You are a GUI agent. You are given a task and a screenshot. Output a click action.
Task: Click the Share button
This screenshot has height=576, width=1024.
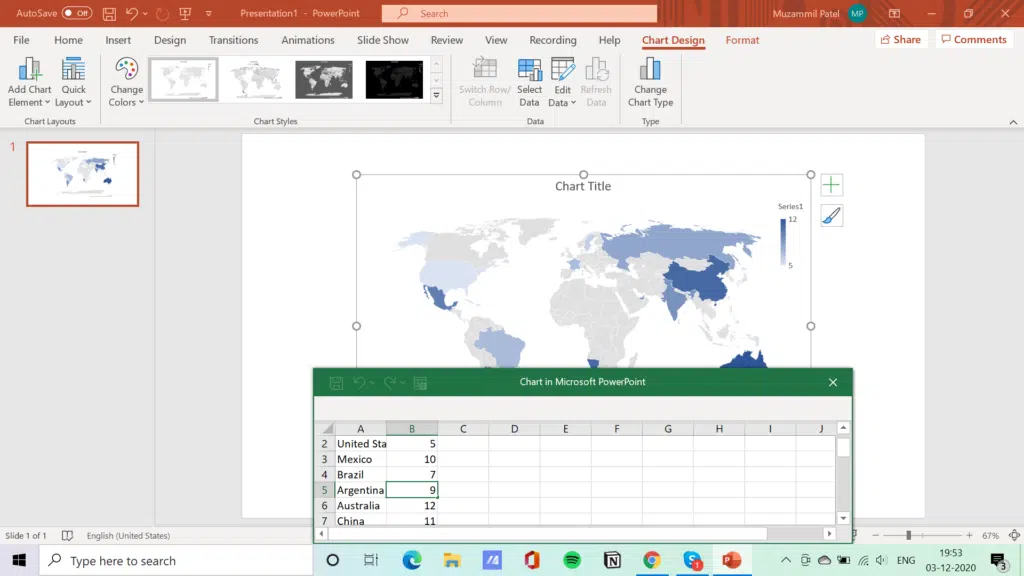[x=899, y=40]
